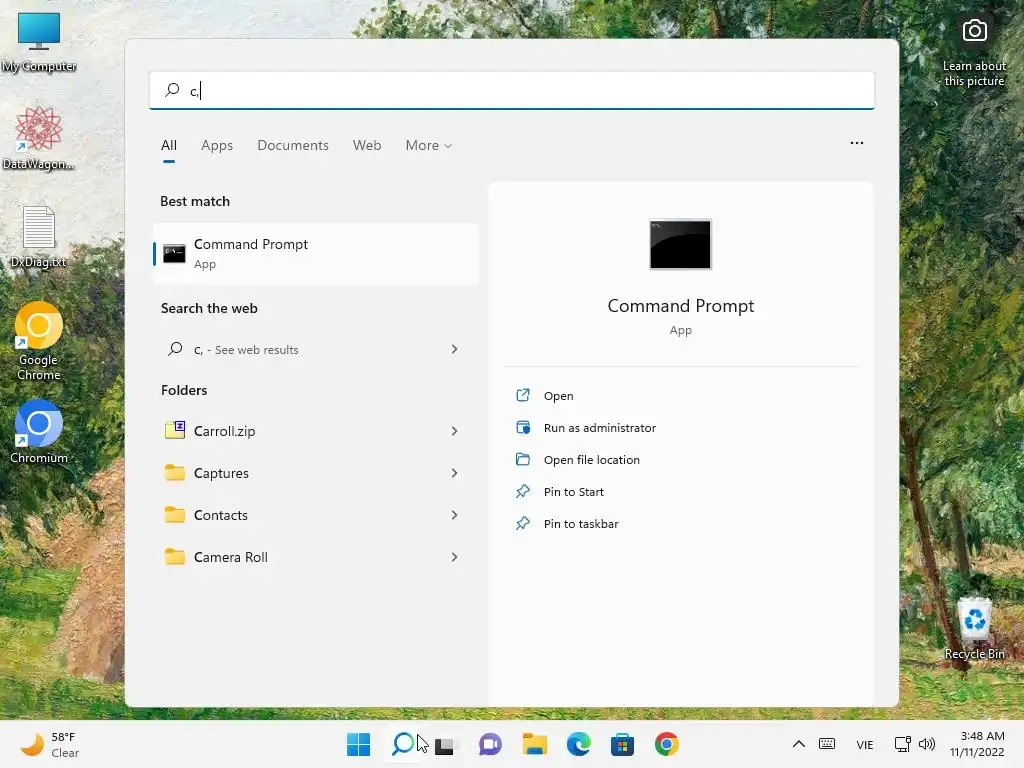Select the DxDiag.txt file icon
Viewport: 1024px width, 768px height.
(x=39, y=236)
